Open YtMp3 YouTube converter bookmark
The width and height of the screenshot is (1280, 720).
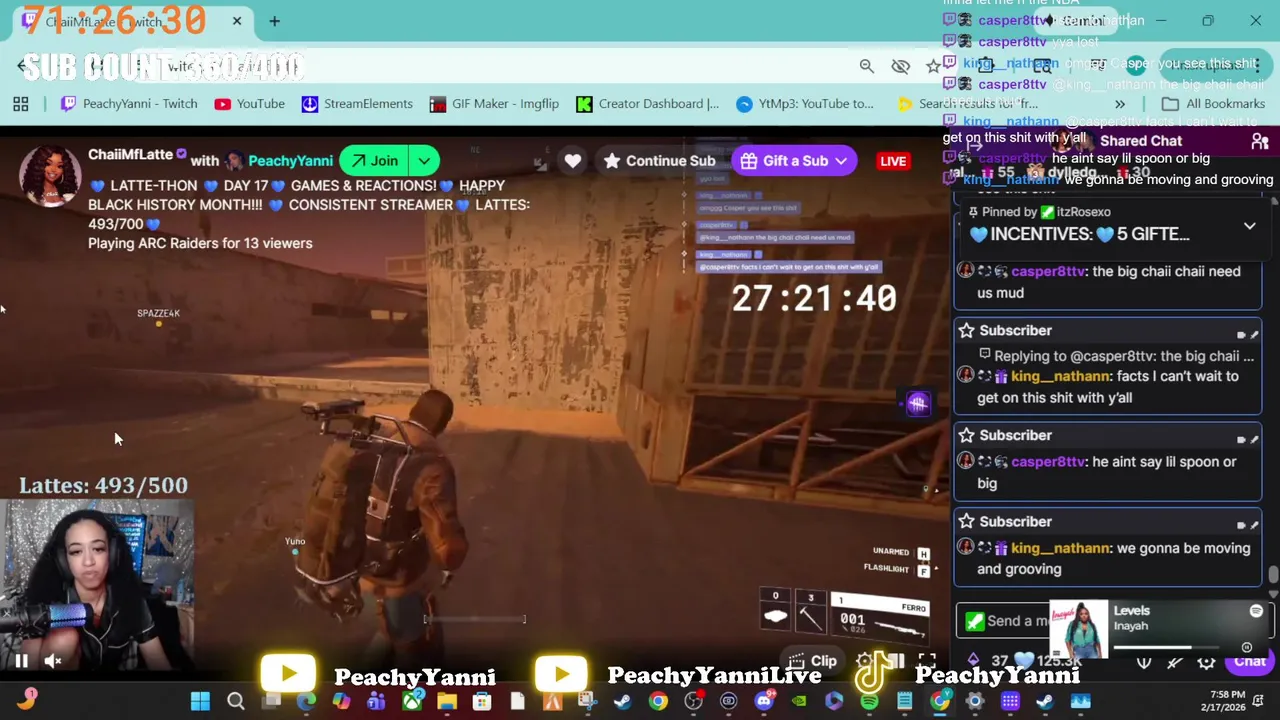[805, 104]
